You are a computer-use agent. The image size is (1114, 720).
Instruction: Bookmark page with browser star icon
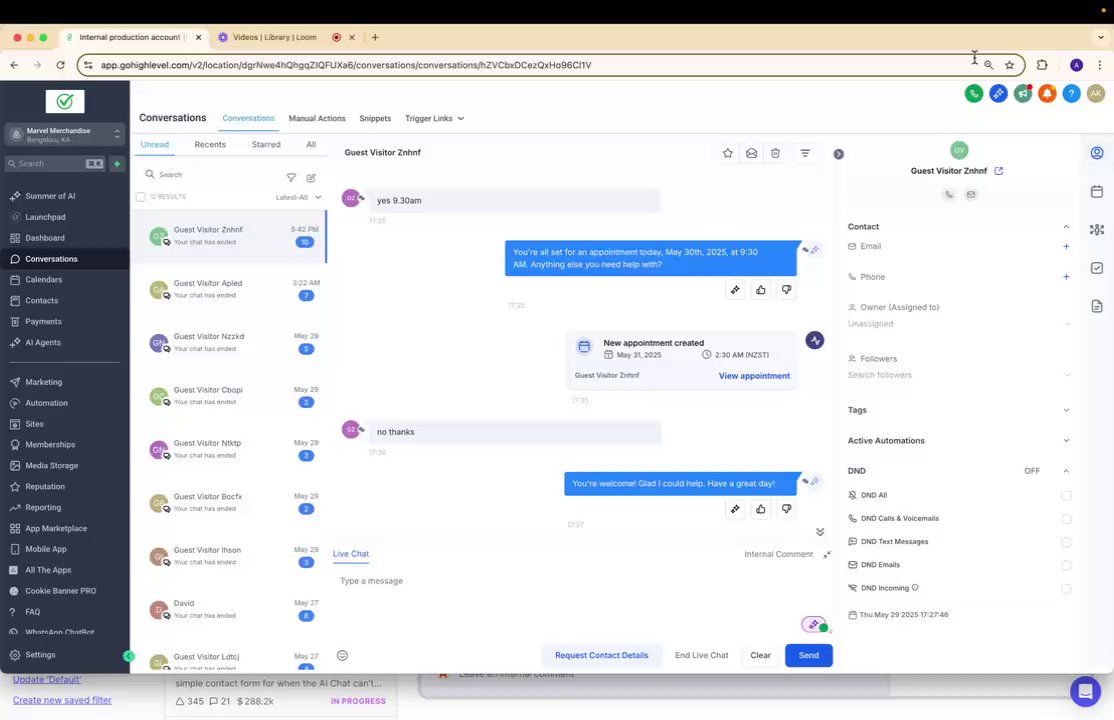1009,65
